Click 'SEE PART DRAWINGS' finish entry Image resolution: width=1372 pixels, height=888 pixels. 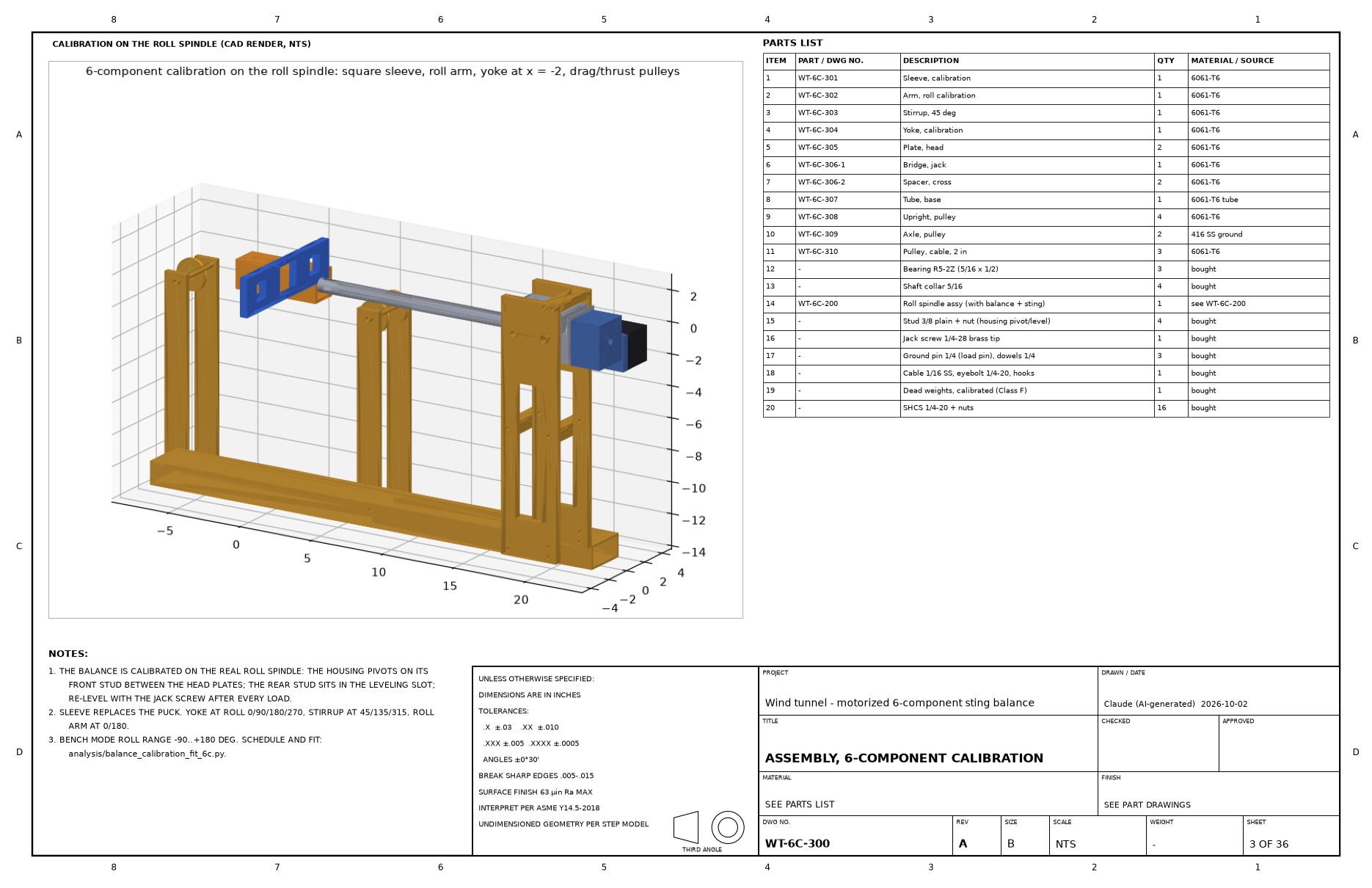(x=1147, y=805)
